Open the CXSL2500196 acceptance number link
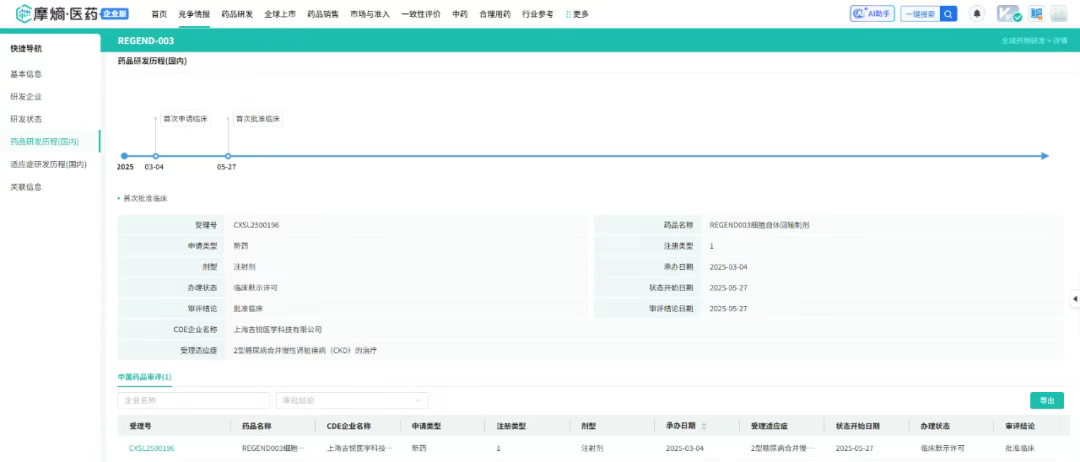 click(x=152, y=448)
